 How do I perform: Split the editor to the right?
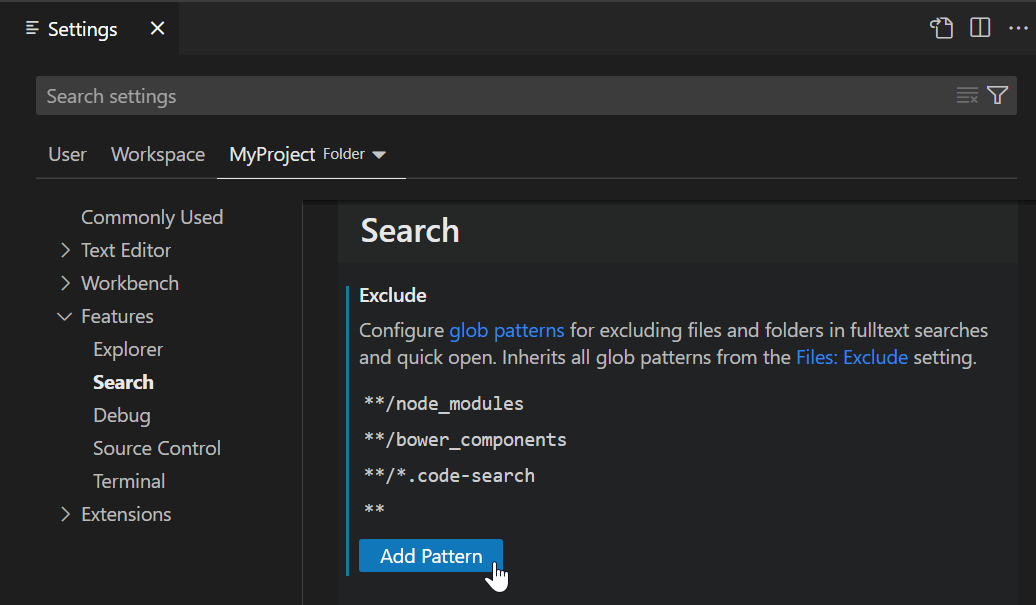[980, 28]
